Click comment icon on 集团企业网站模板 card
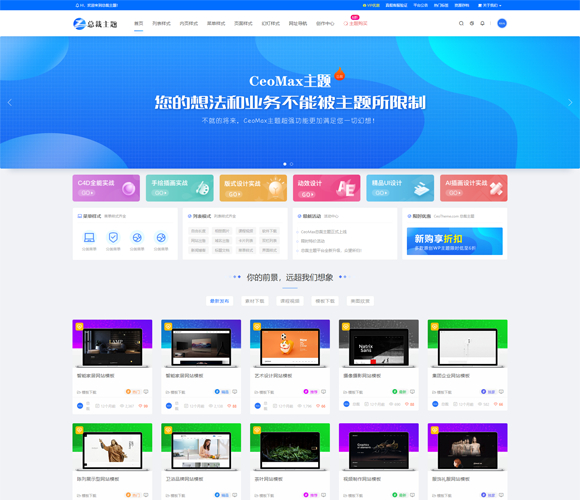580x500 pixels. [501, 392]
